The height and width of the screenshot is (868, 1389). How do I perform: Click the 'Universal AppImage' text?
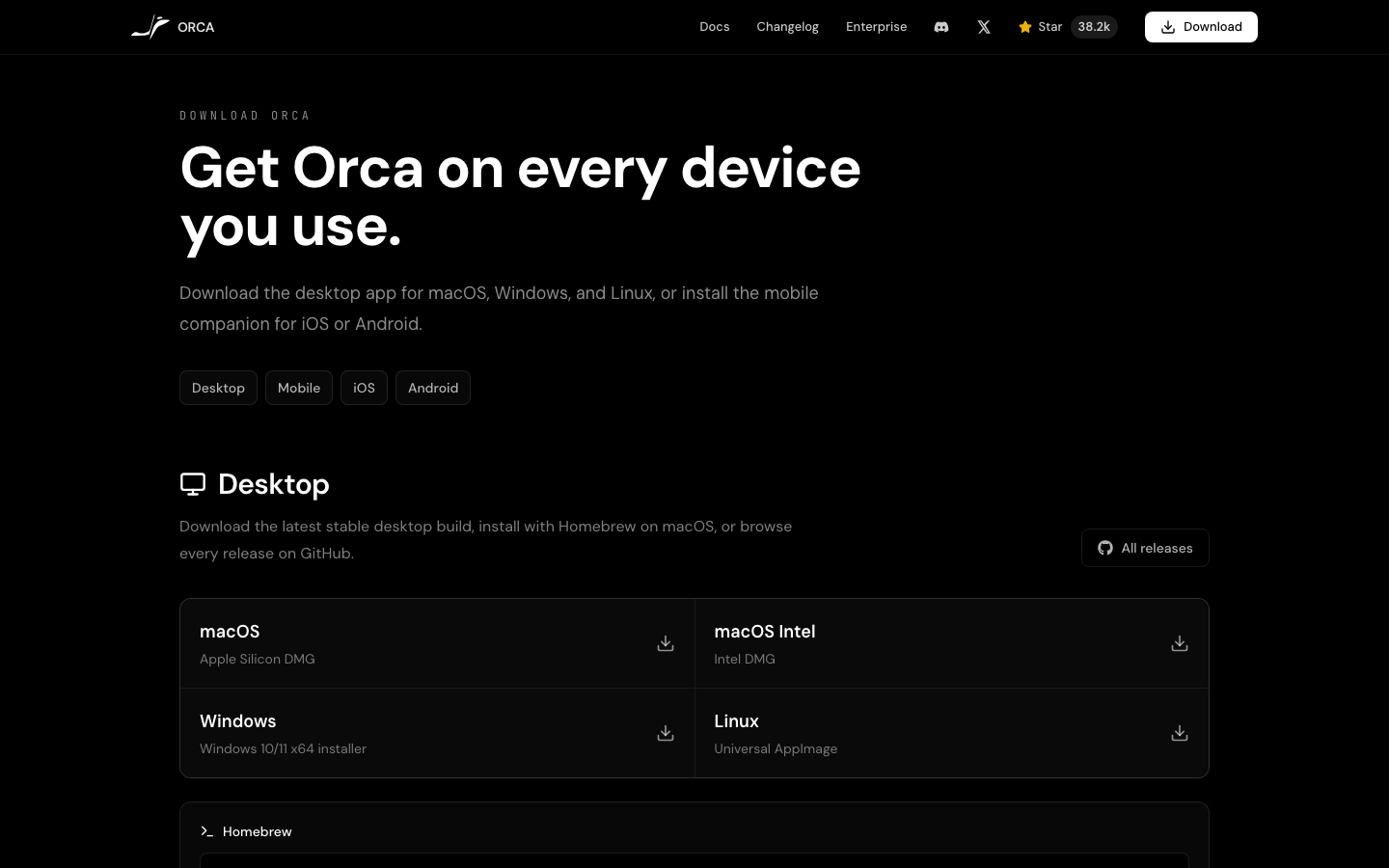pos(776,748)
